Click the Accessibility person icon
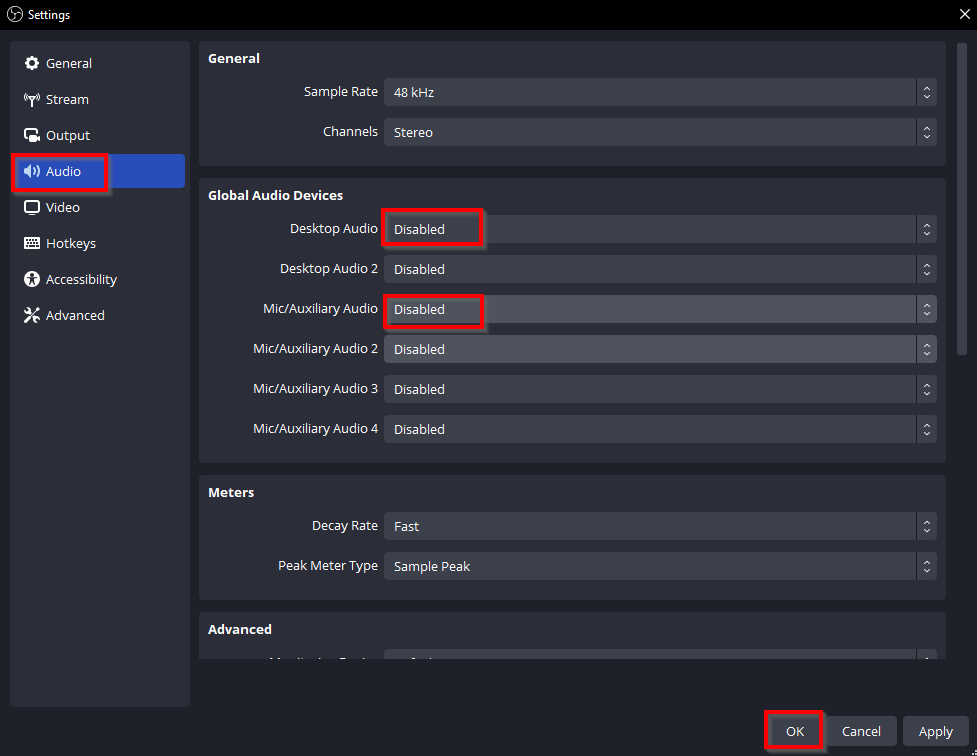This screenshot has height=756, width=977. [x=32, y=280]
